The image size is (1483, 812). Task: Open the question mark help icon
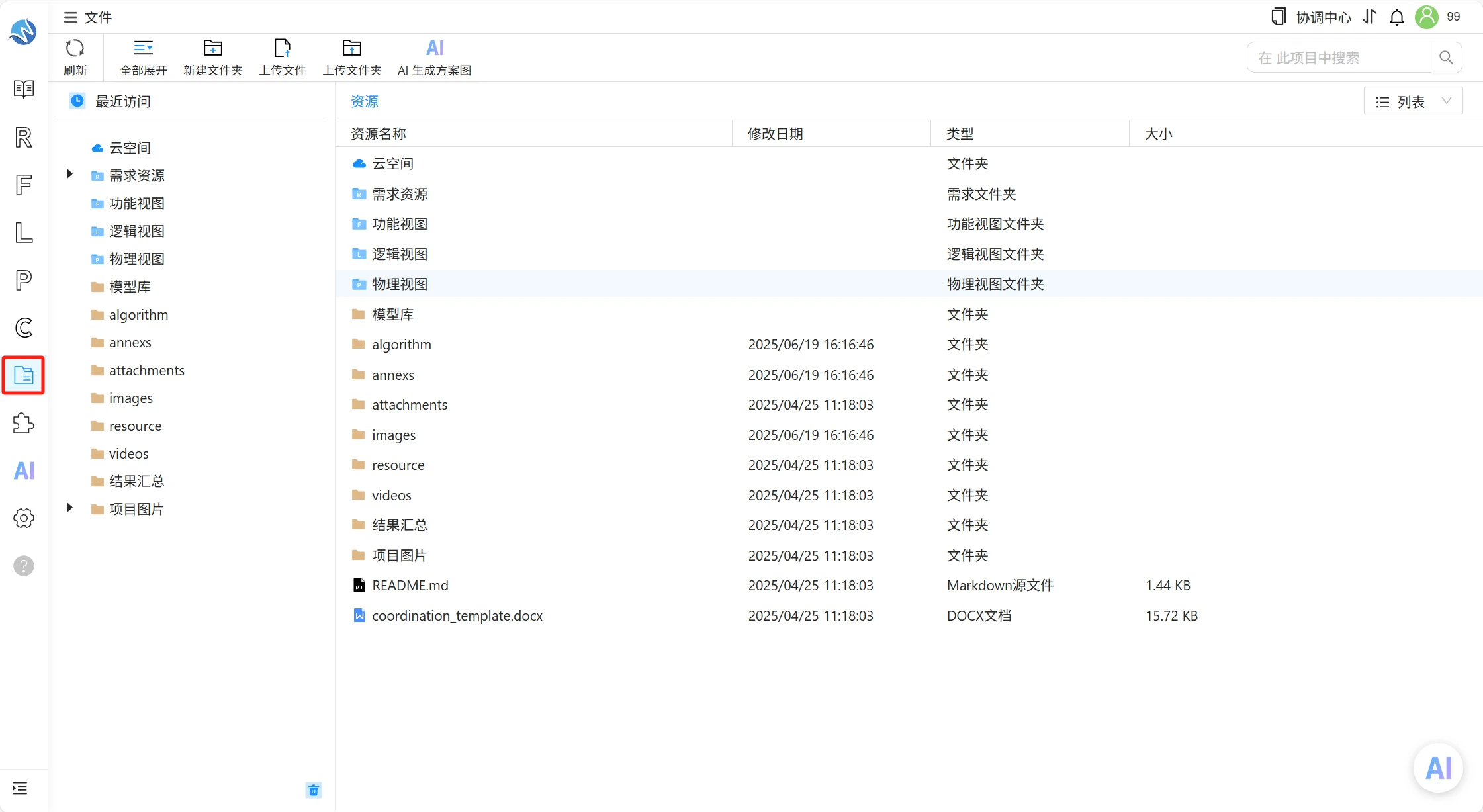click(24, 566)
